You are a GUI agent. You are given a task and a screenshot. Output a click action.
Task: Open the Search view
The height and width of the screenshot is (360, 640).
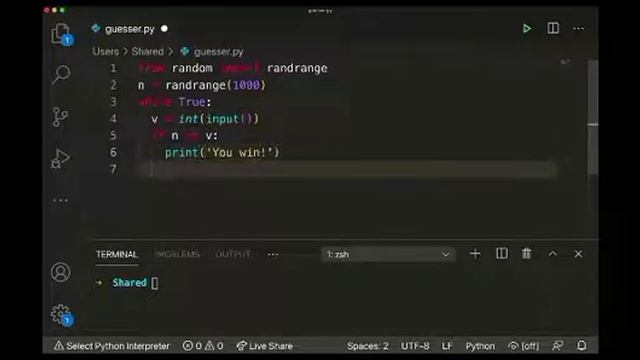tap(61, 75)
